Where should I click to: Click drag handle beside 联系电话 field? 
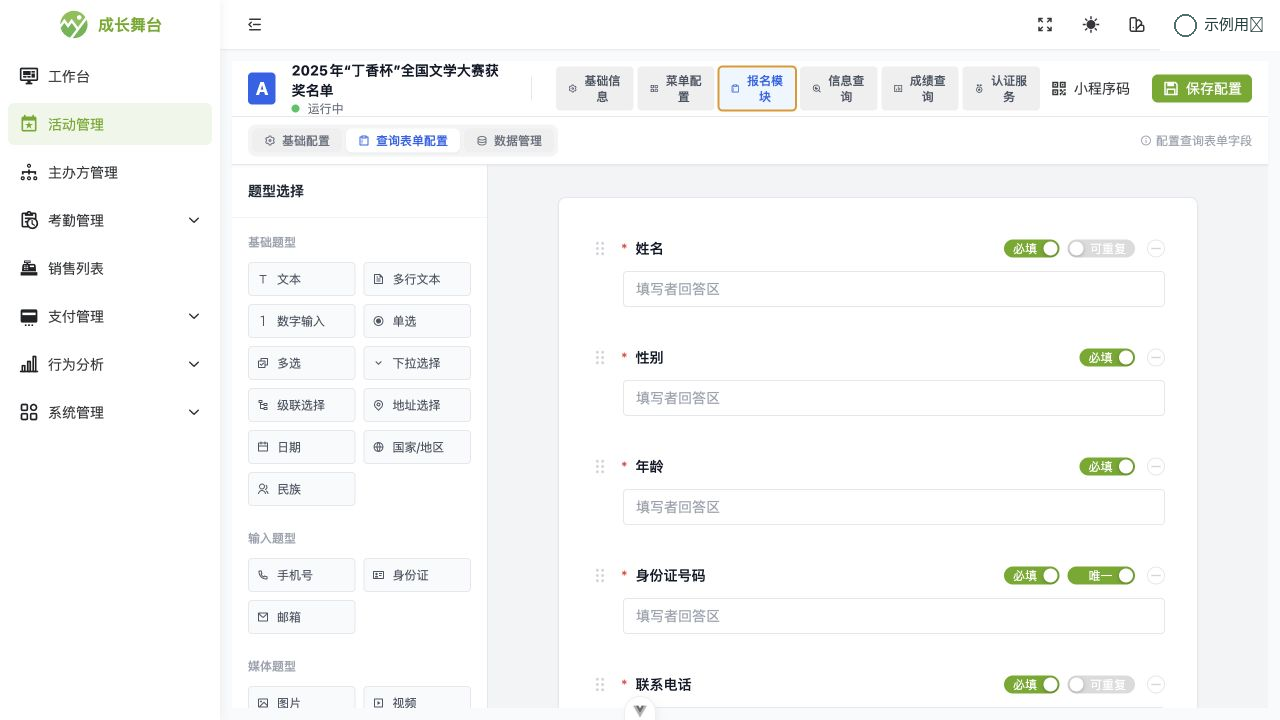click(600, 685)
